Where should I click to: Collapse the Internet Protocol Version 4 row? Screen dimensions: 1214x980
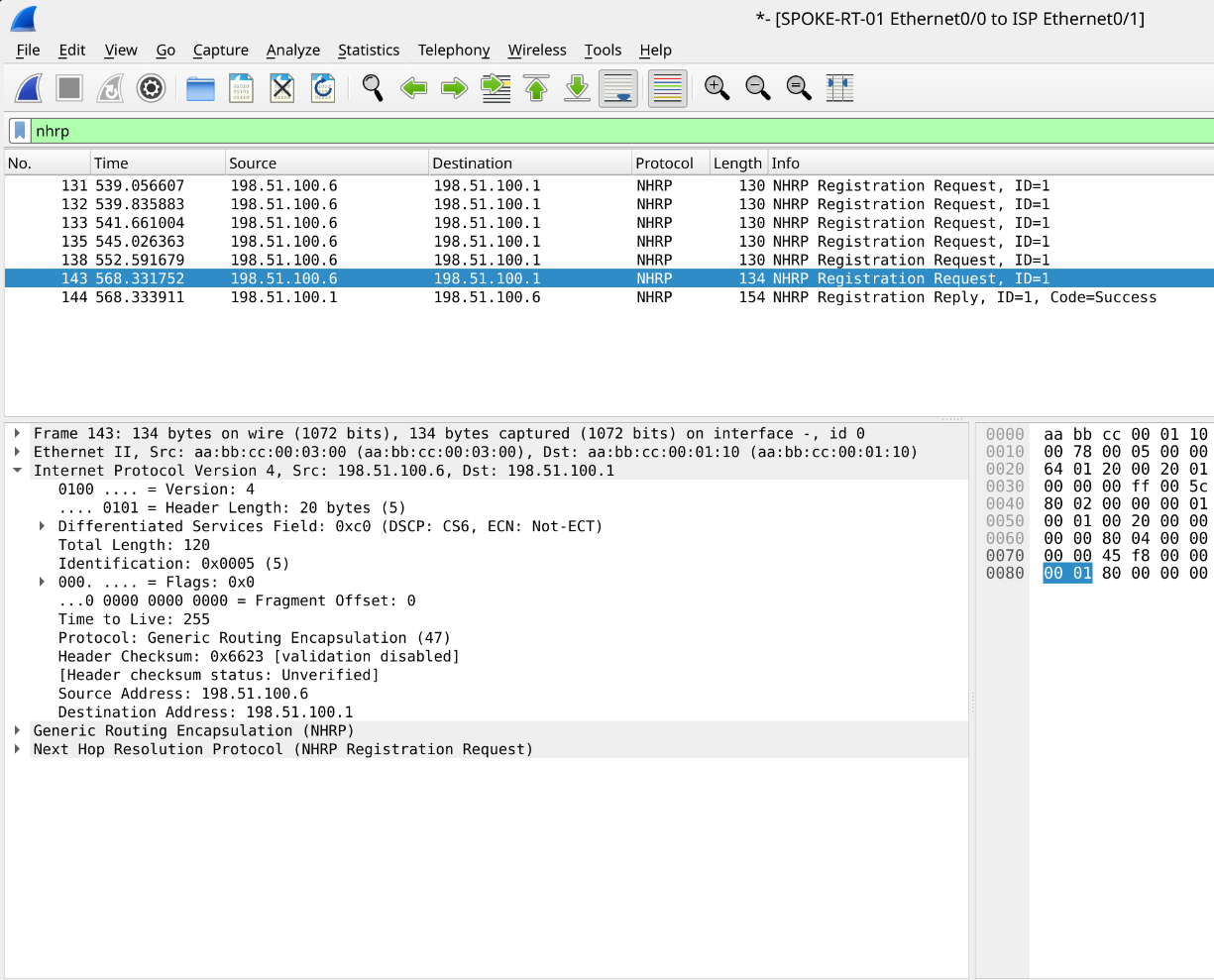[18, 471]
